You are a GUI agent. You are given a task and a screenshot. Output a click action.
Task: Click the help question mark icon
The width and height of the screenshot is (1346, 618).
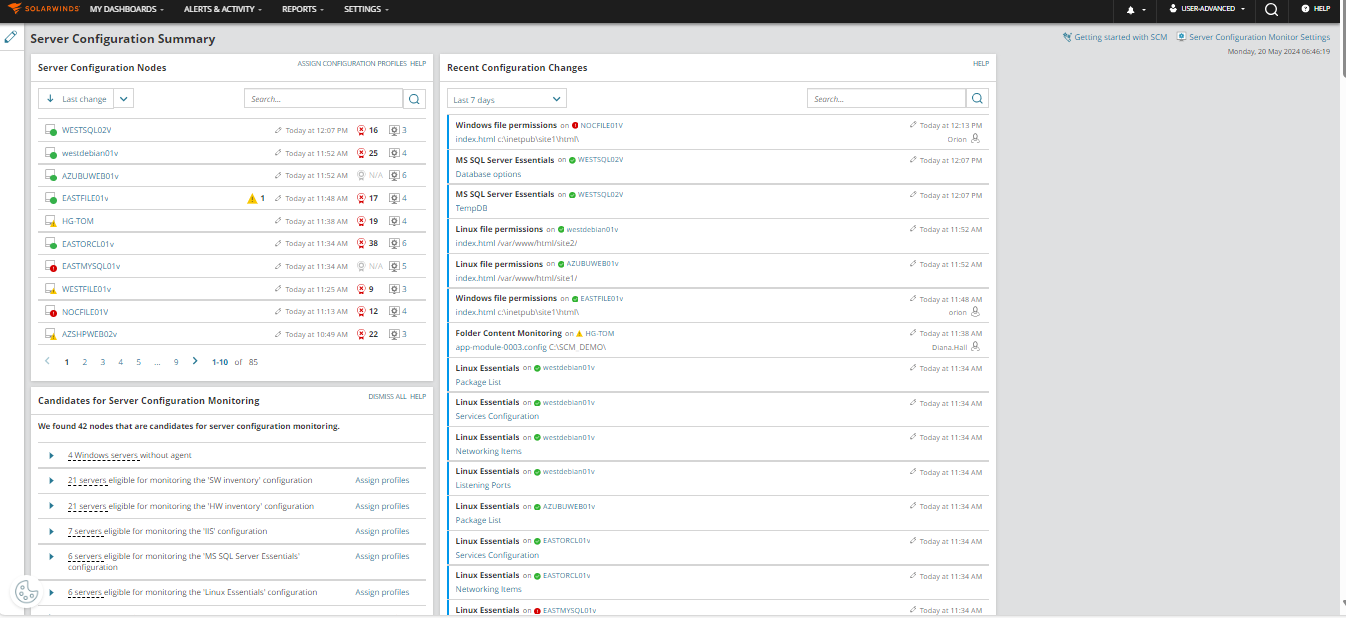(1305, 9)
